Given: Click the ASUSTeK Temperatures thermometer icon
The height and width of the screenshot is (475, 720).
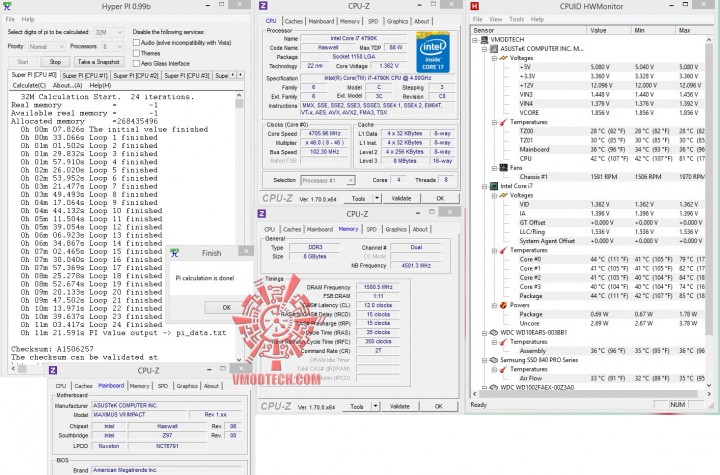Looking at the screenshot, I should tap(503, 122).
